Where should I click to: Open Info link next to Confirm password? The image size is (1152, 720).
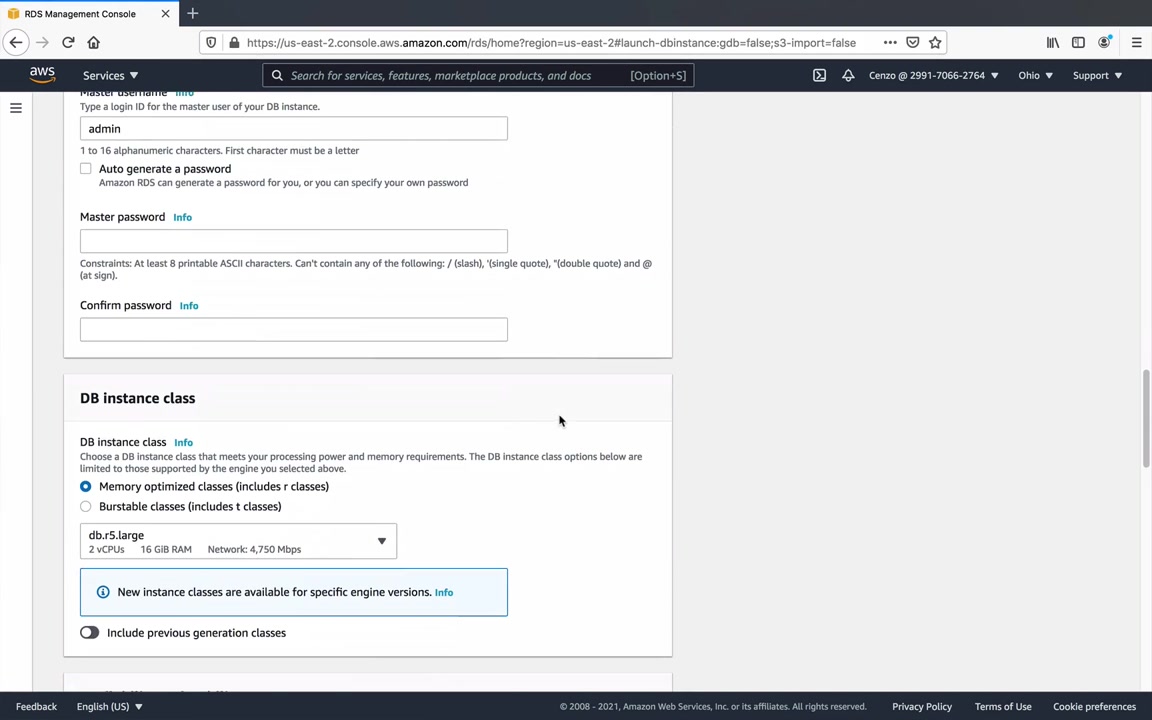189,306
